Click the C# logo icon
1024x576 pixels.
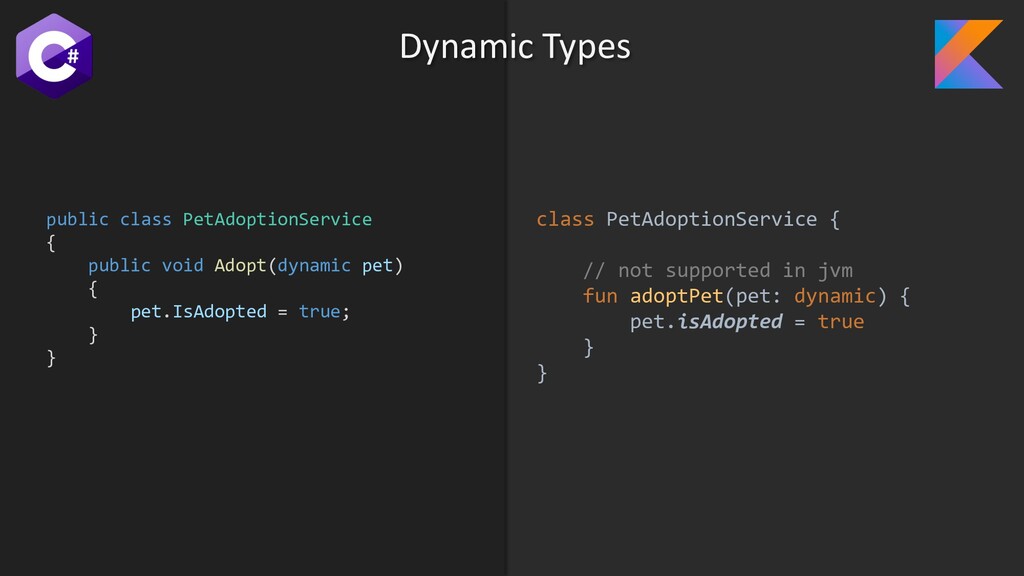[54, 56]
